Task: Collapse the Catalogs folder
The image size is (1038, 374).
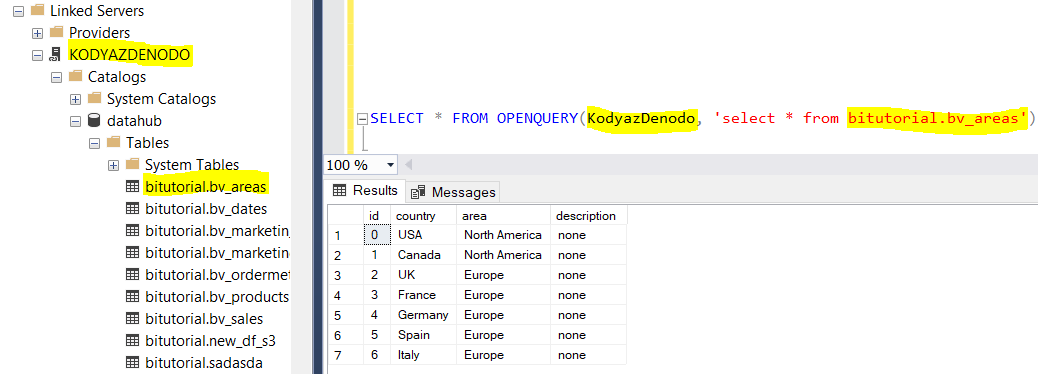Action: tap(56, 77)
